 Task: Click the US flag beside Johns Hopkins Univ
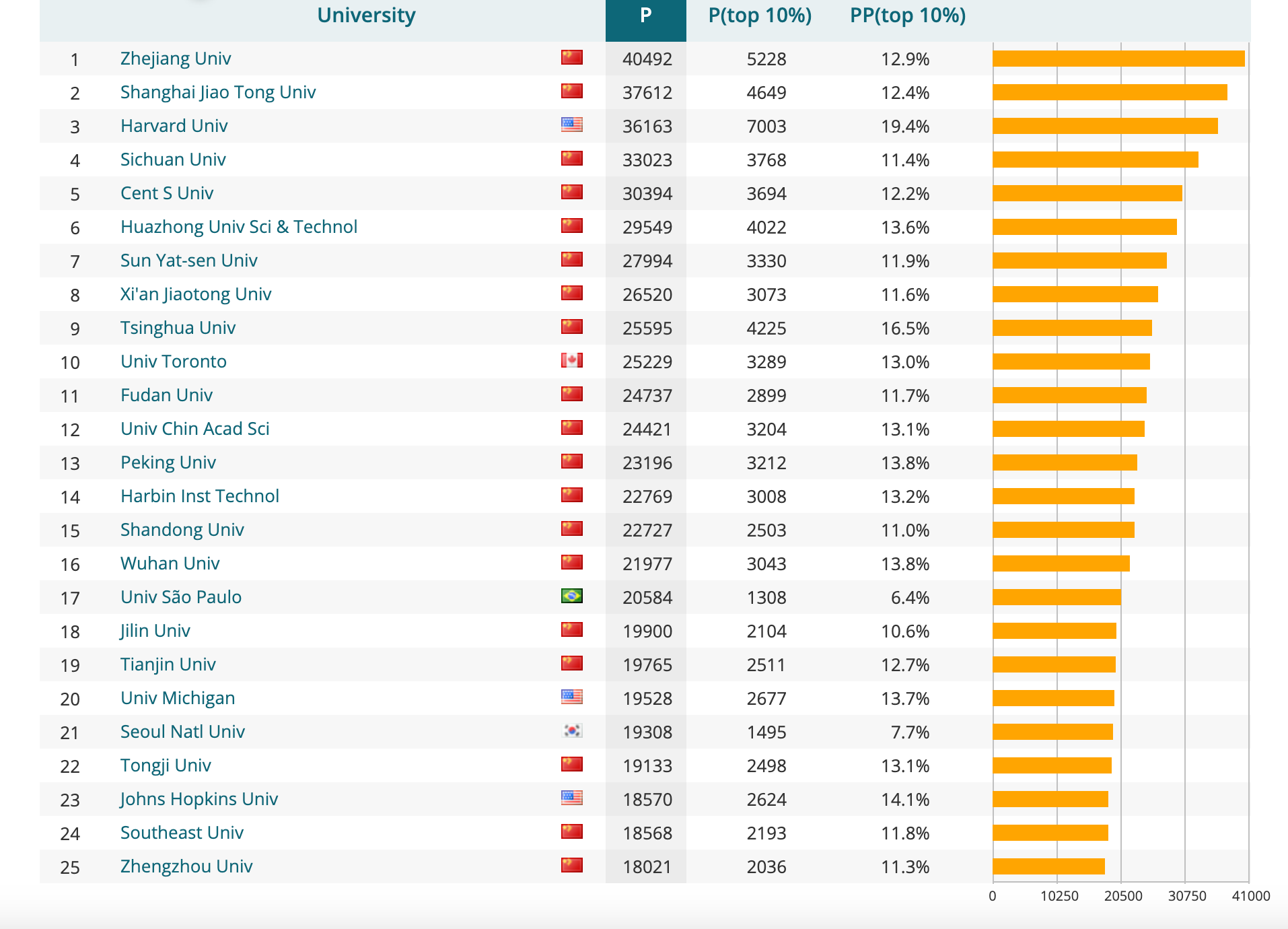[571, 798]
